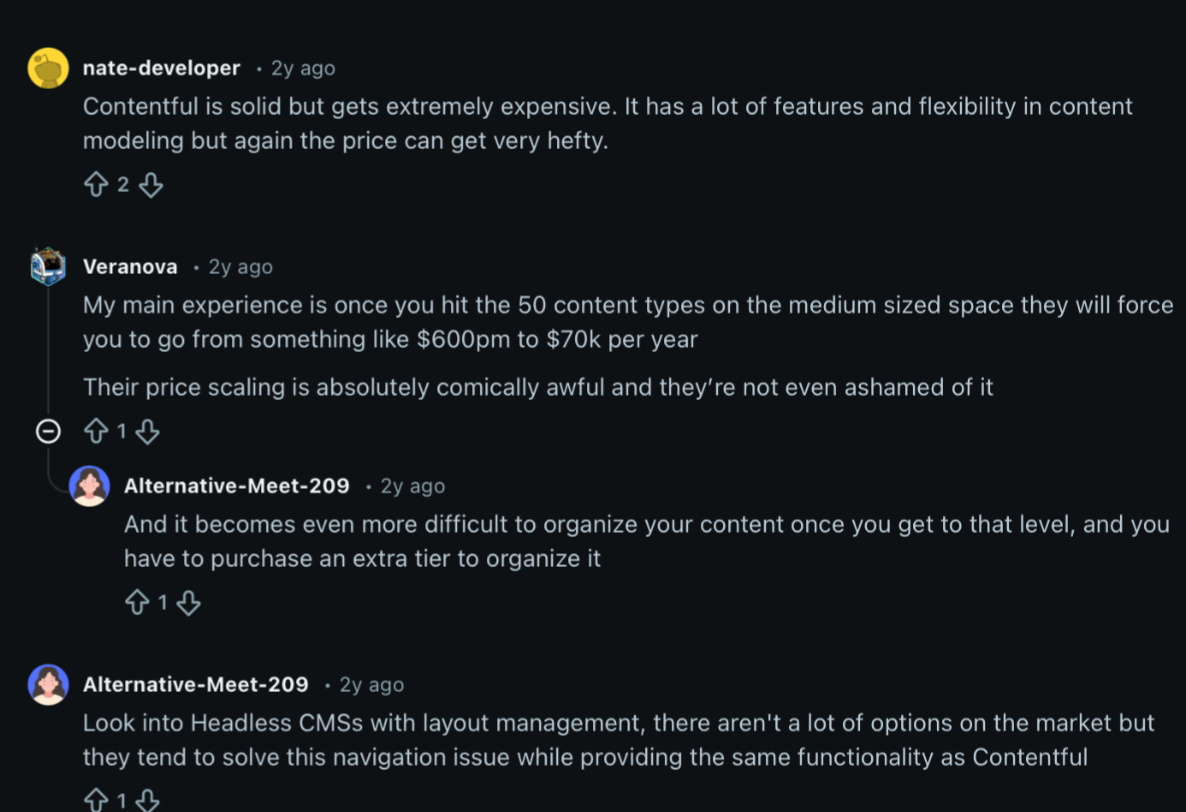Open Alternative-Meet-209 profile from nested reply
This screenshot has width=1186, height=812.
click(236, 486)
